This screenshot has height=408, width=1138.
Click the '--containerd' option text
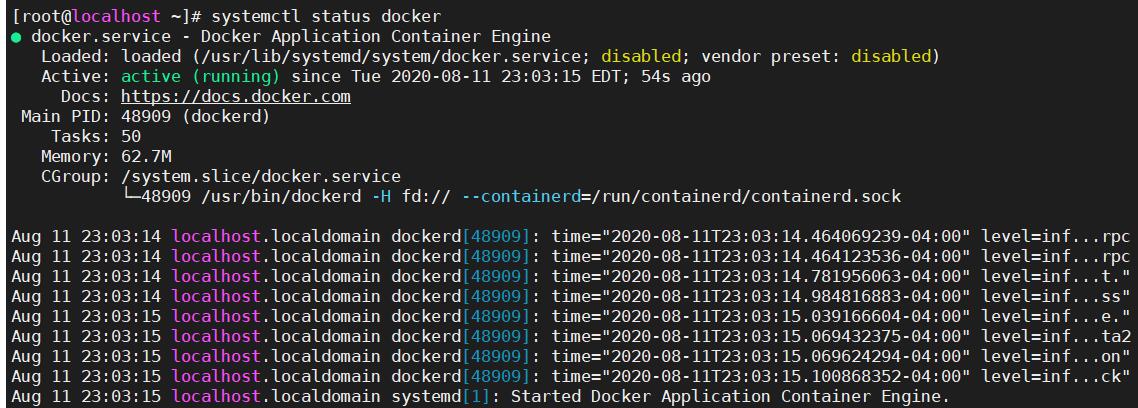(x=521, y=196)
